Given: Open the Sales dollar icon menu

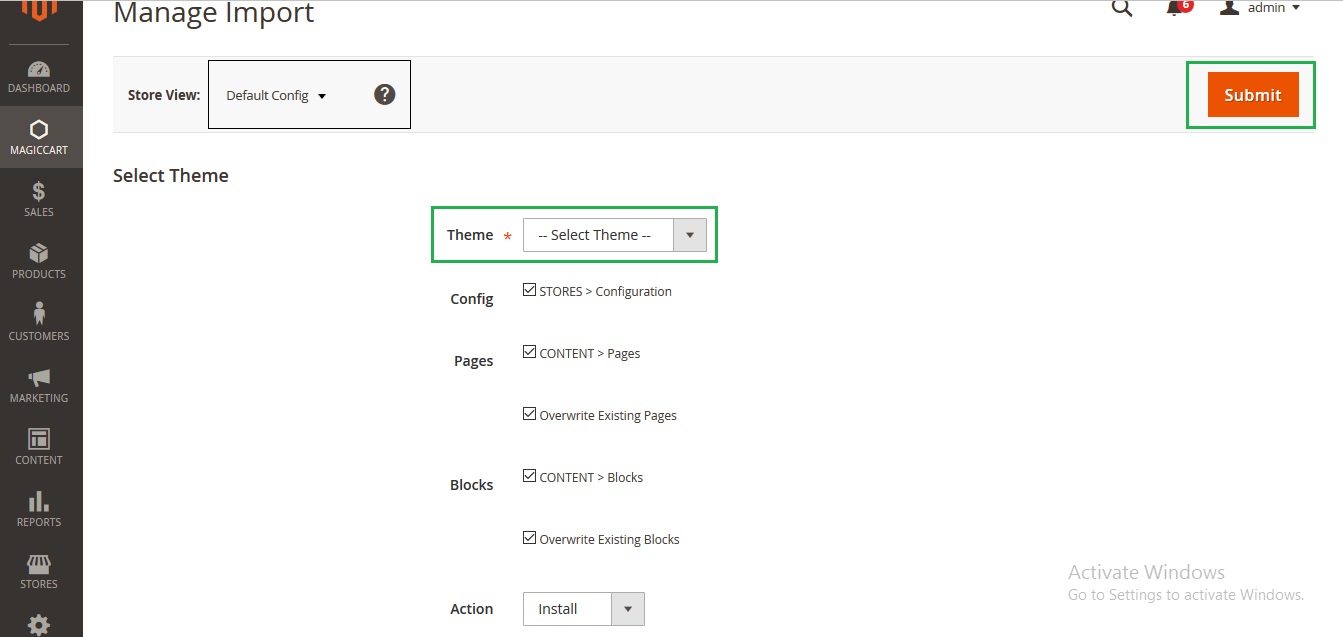Looking at the screenshot, I should (x=39, y=199).
